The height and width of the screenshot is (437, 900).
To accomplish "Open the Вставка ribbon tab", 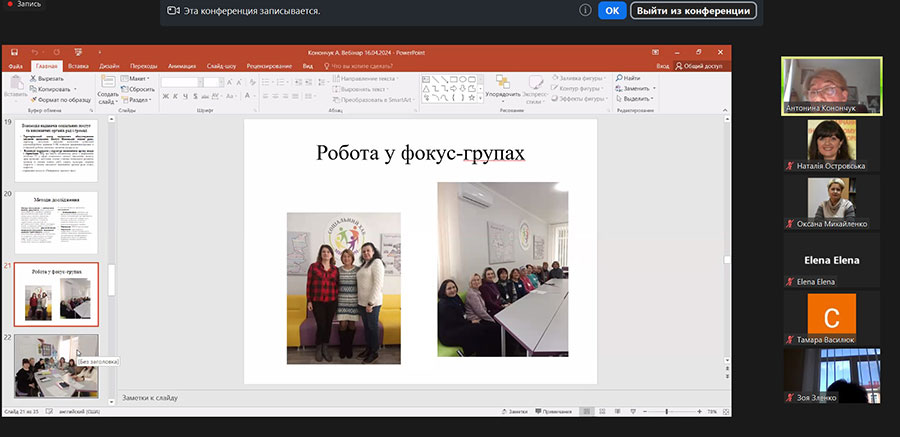I will [x=77, y=65].
